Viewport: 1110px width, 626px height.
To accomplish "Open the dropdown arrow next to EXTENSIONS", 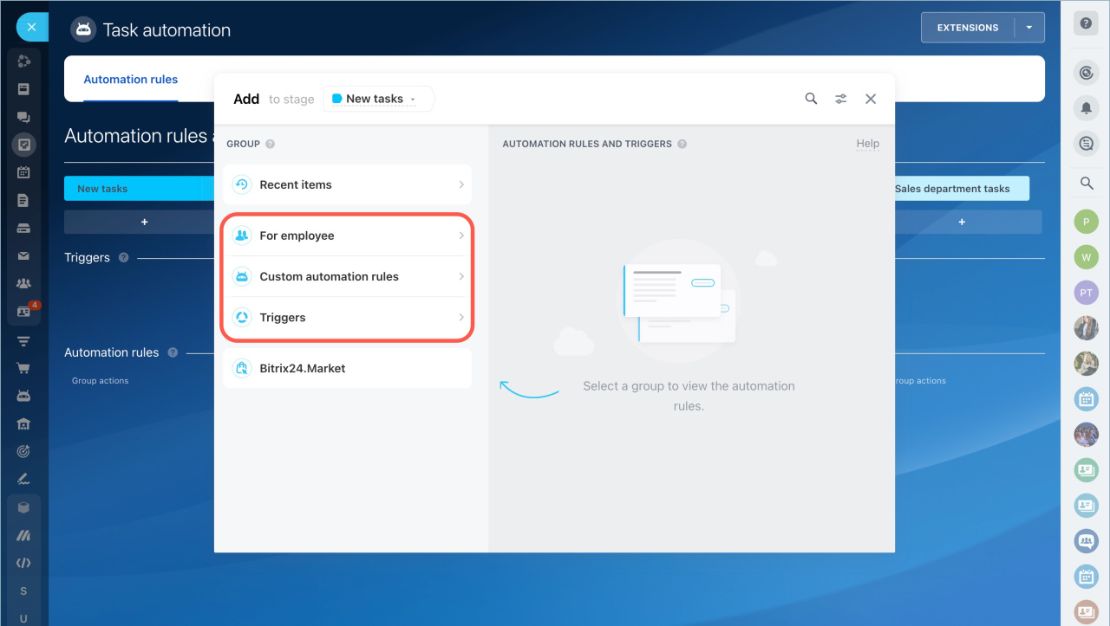I will 1029,28.
